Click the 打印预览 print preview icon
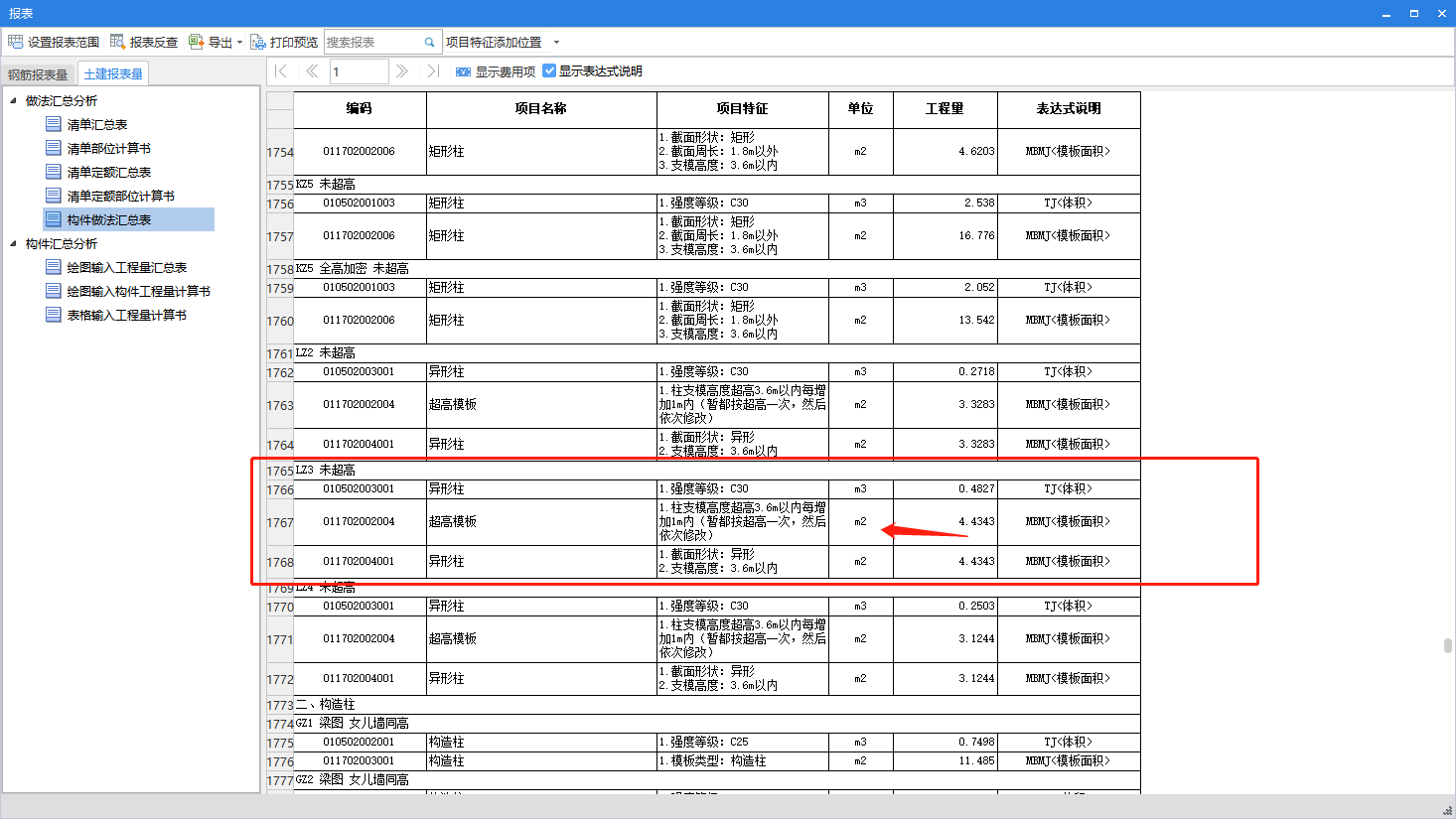 [x=257, y=42]
